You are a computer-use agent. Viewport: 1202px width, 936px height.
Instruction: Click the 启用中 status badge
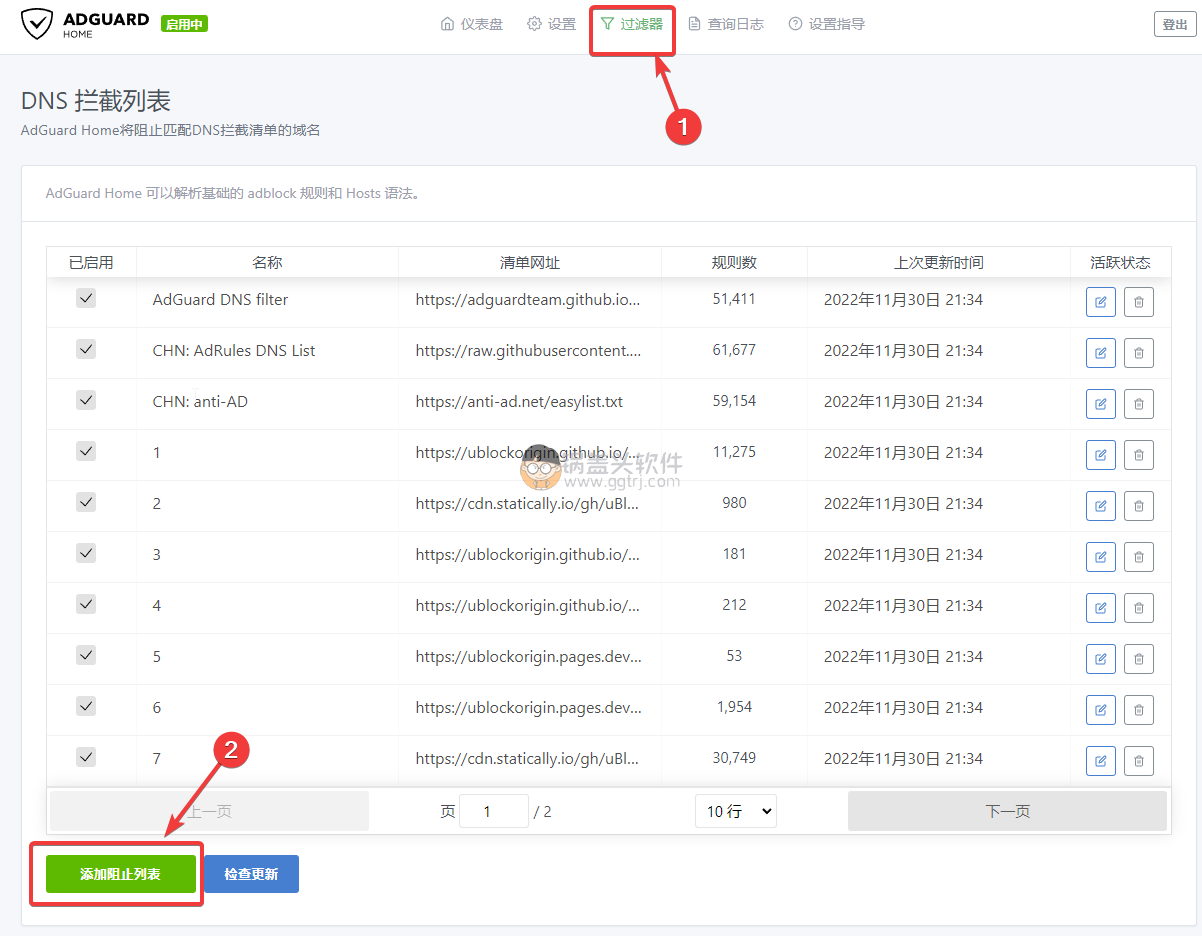[x=184, y=24]
